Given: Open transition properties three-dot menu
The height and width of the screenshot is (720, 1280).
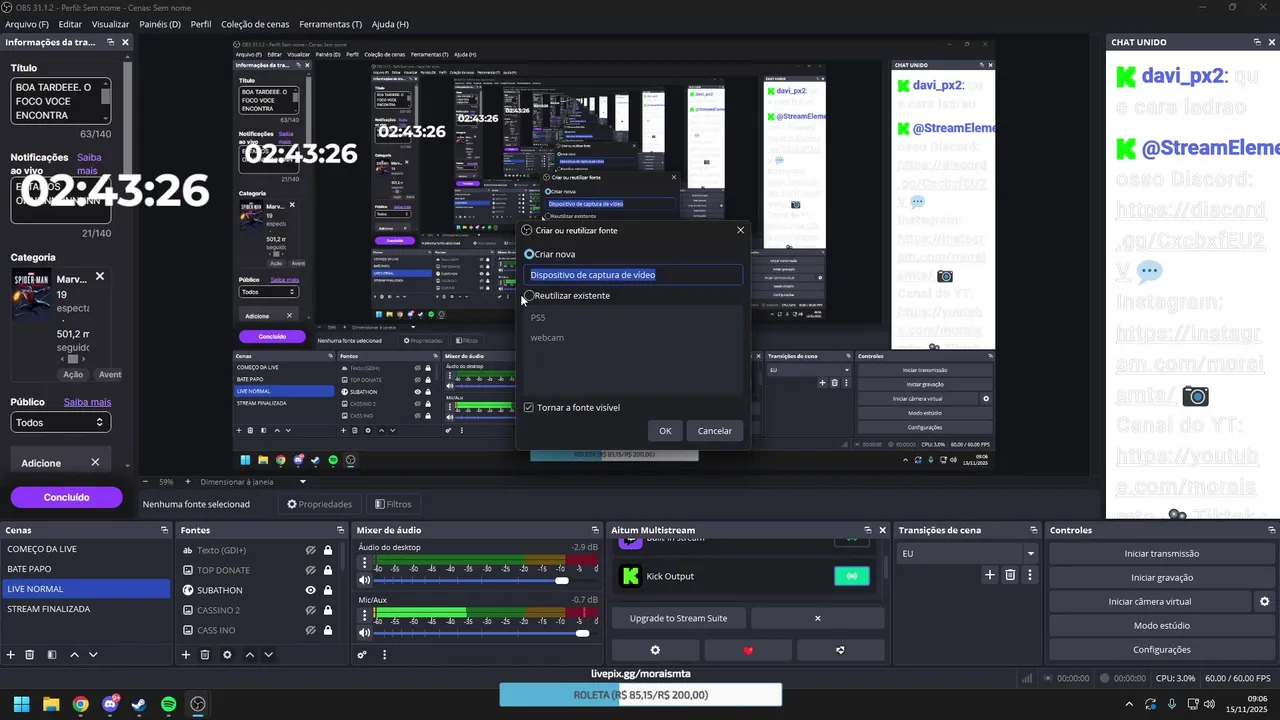Looking at the screenshot, I should click(x=1030, y=575).
